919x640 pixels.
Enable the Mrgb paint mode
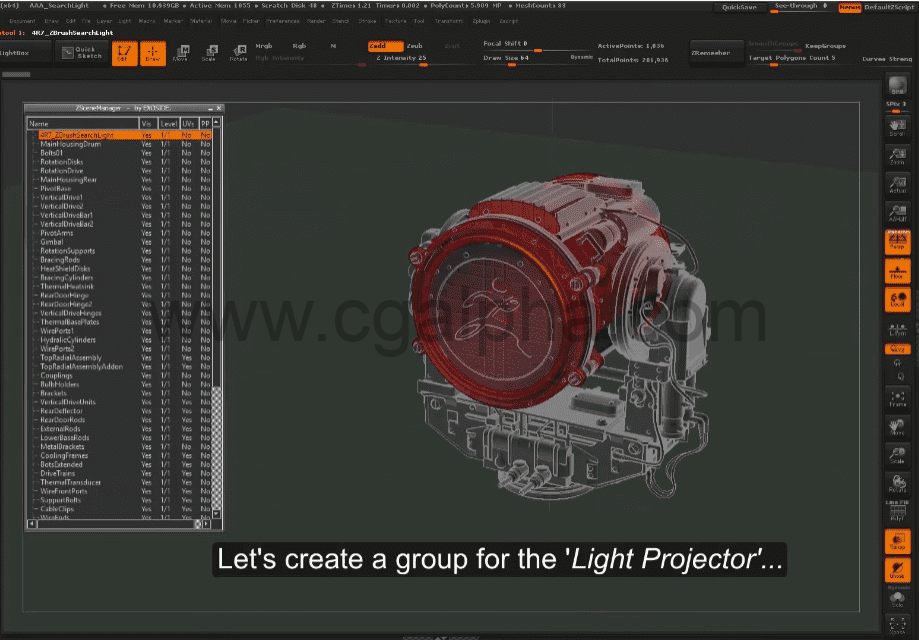click(x=263, y=46)
